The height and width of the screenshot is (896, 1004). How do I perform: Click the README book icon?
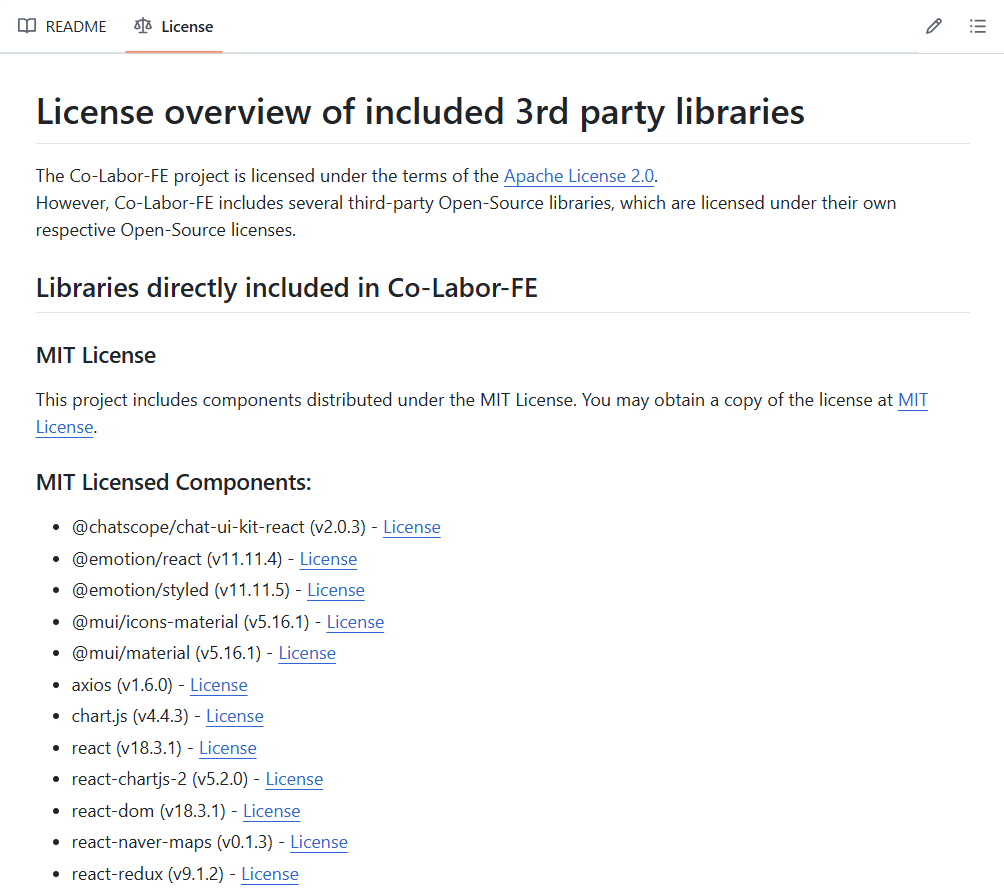27,26
